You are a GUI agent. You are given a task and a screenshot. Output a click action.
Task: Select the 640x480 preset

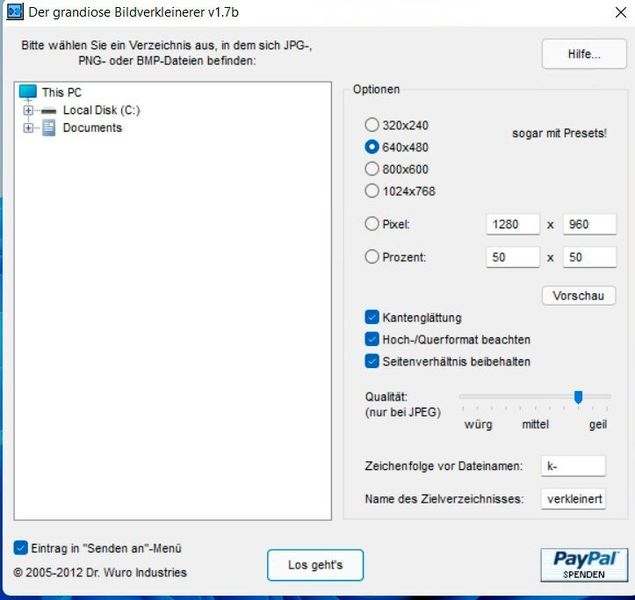372,147
